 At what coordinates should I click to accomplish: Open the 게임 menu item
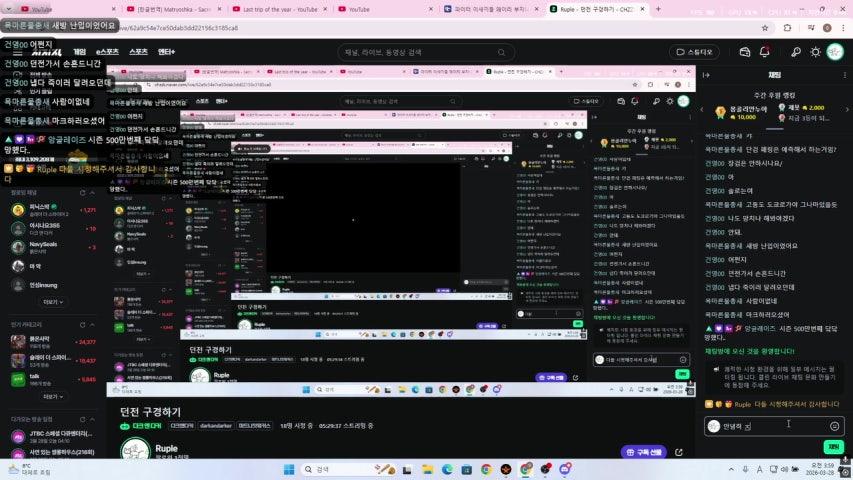point(79,52)
